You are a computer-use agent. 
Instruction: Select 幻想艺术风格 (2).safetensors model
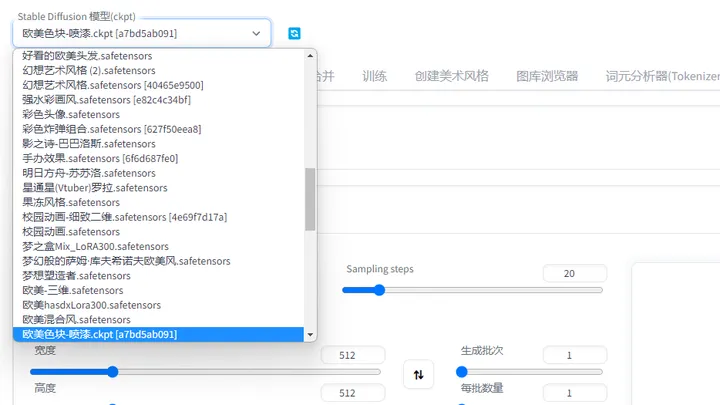158,71
